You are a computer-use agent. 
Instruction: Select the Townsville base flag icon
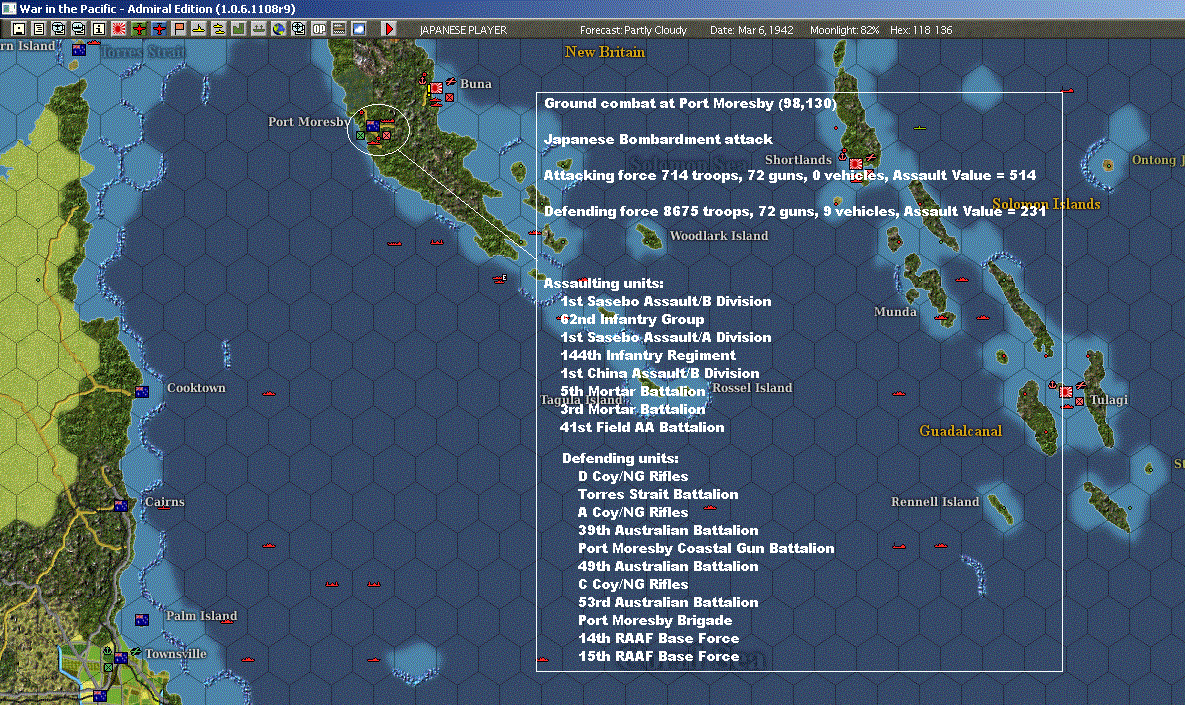coord(121,657)
